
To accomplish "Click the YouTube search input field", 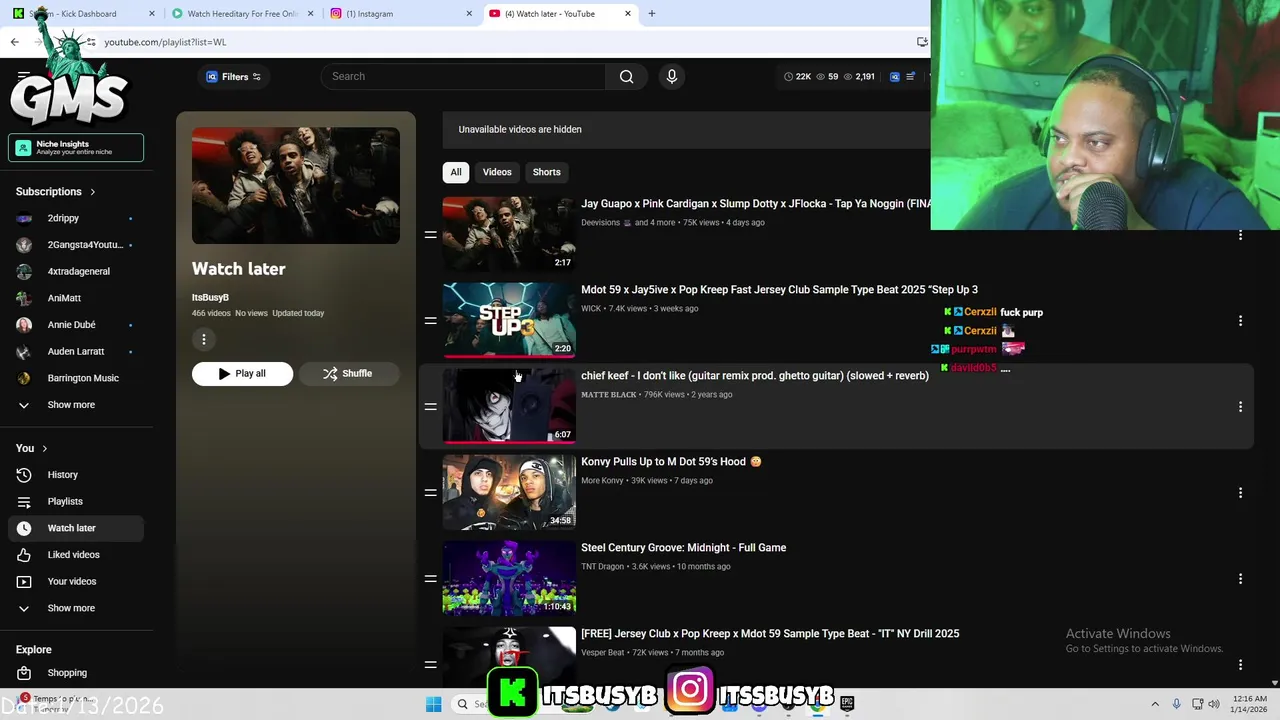I will (463, 76).
